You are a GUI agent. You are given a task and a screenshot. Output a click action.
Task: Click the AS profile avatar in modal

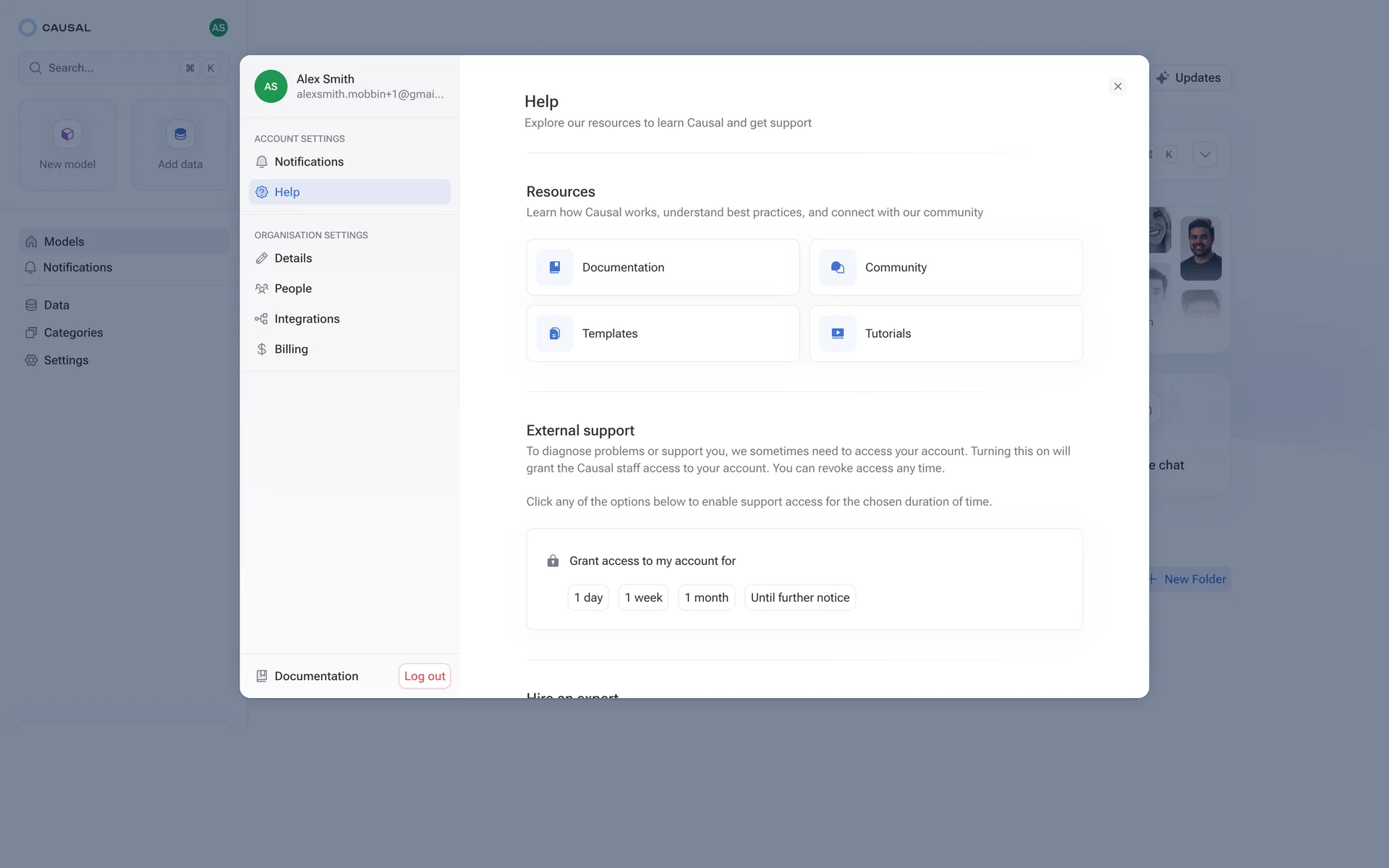(271, 86)
